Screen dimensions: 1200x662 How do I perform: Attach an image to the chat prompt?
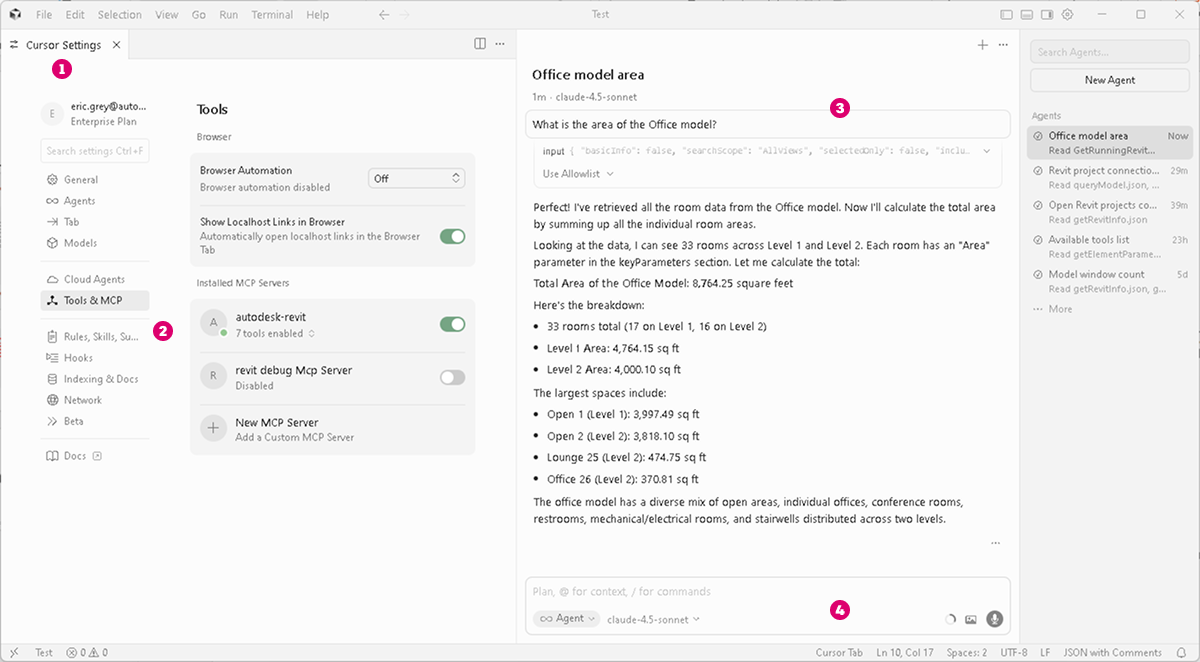click(x=970, y=619)
